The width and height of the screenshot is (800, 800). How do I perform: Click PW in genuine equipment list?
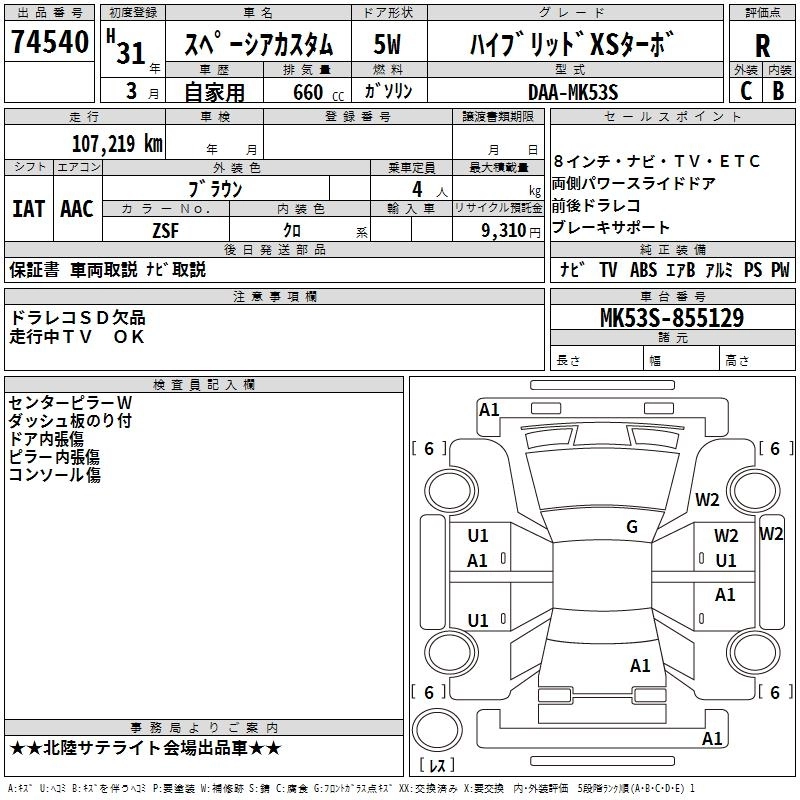point(780,270)
